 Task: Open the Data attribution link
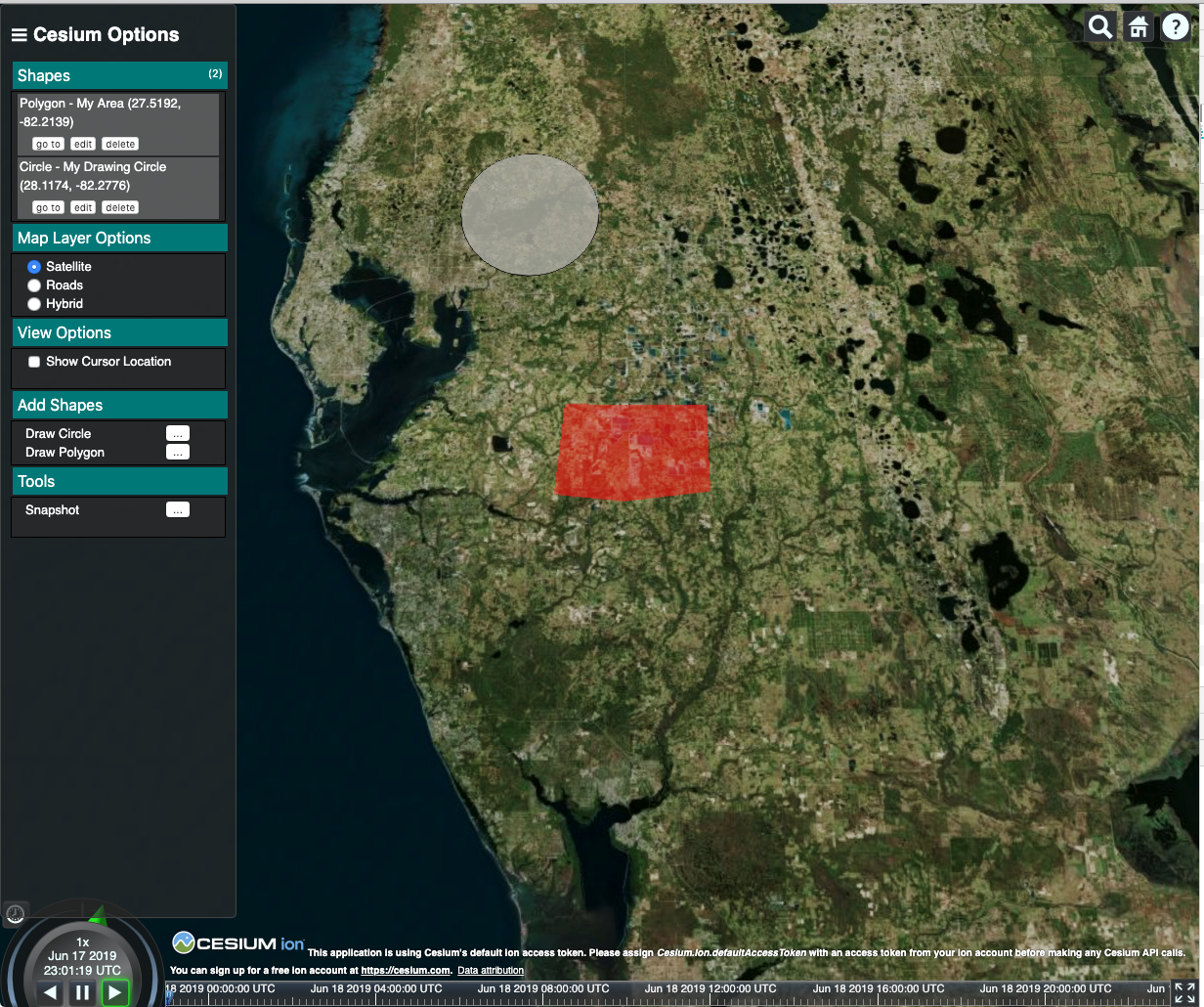491,971
